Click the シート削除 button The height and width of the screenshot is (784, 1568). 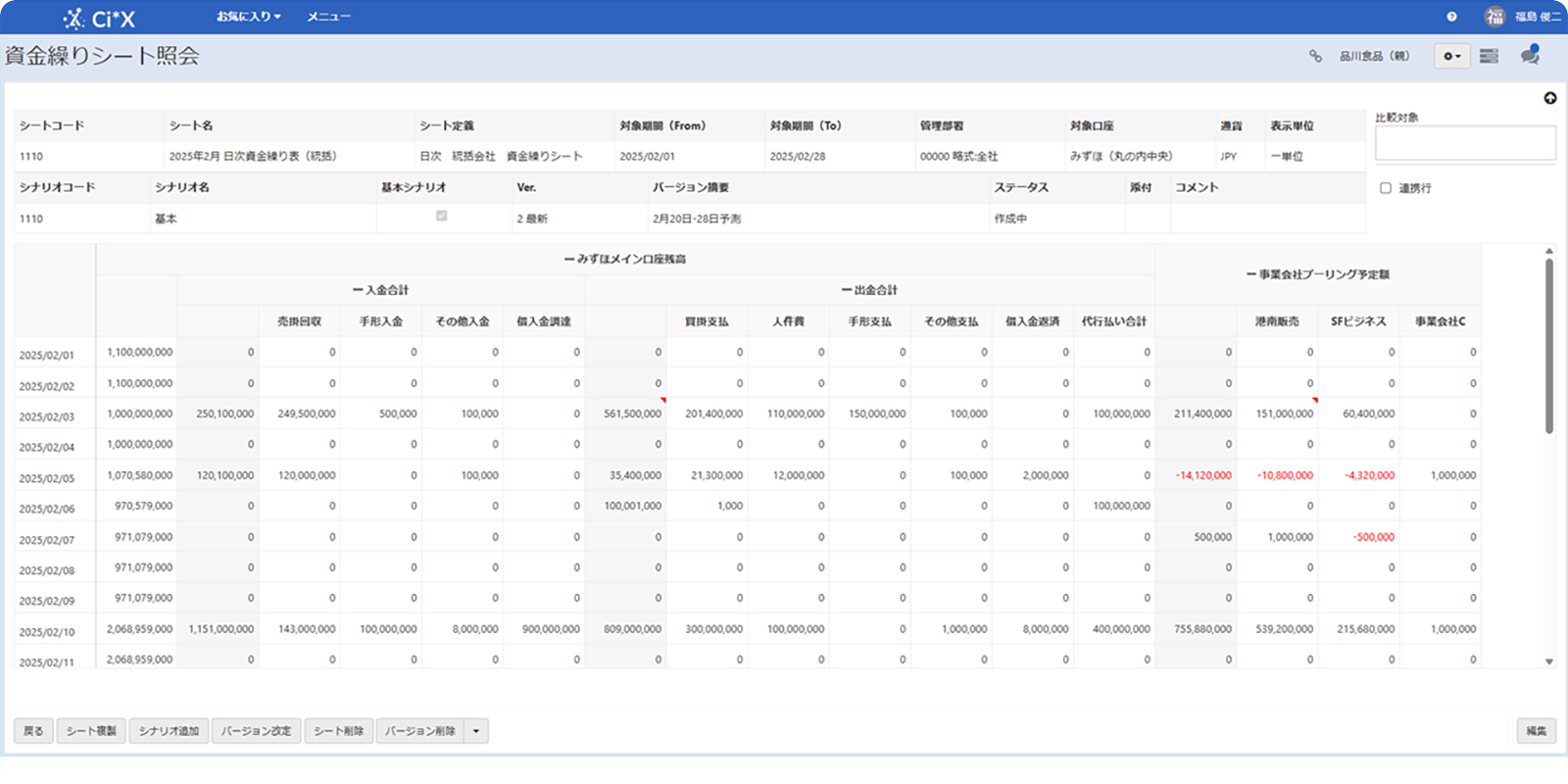[339, 731]
